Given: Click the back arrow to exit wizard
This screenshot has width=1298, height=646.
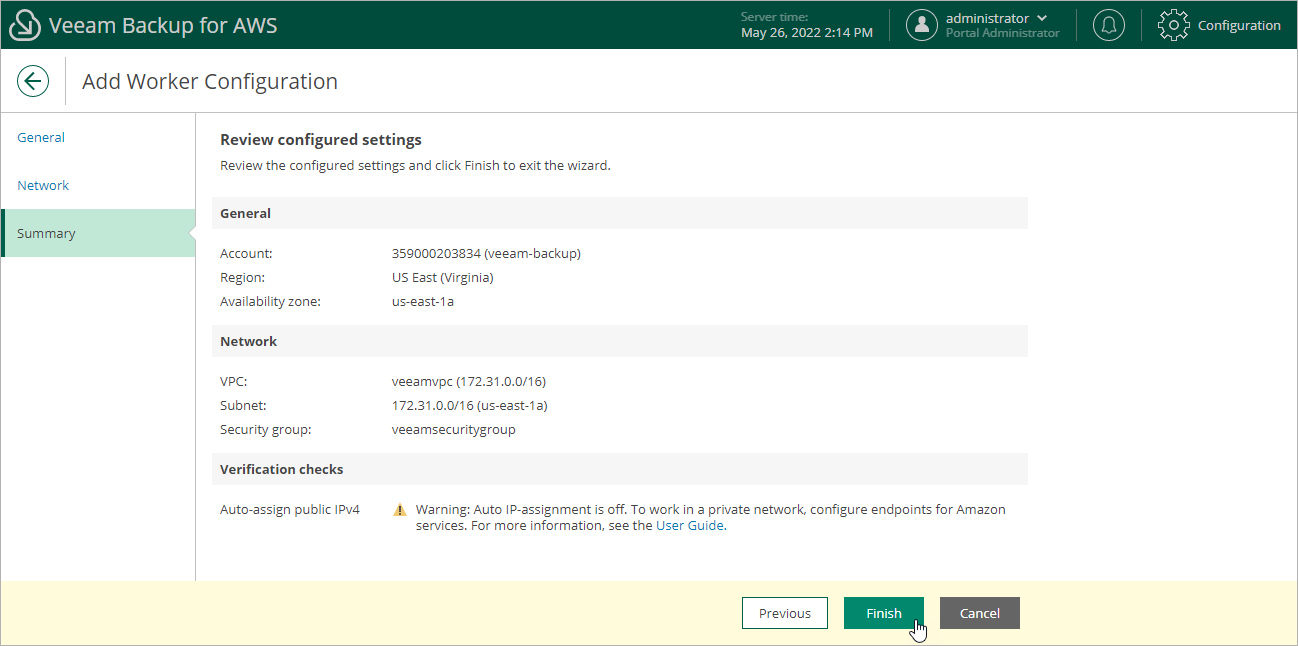Looking at the screenshot, I should pyautogui.click(x=33, y=81).
